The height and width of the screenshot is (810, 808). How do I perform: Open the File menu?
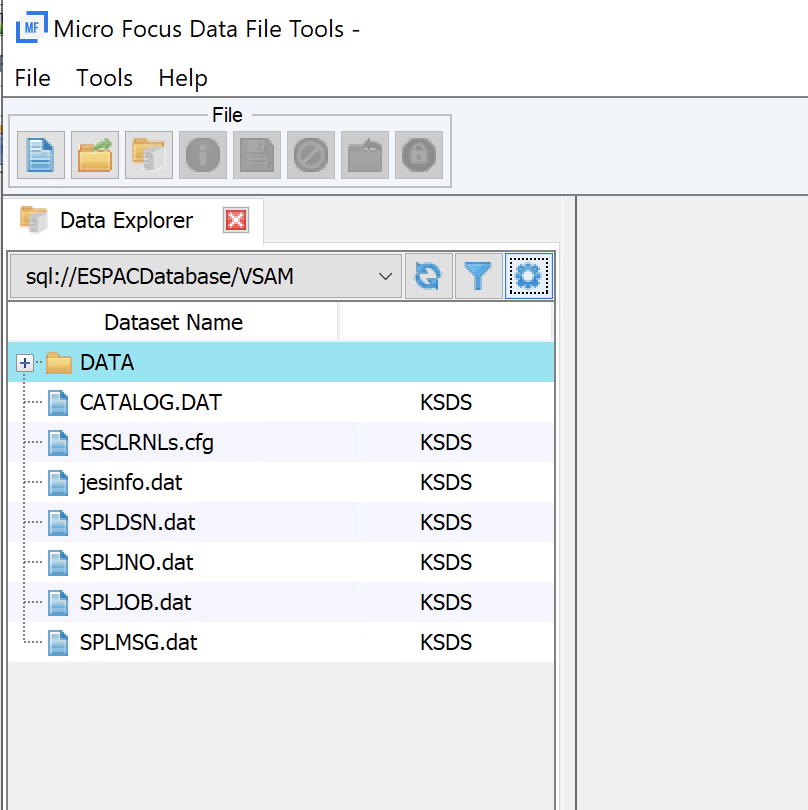click(32, 78)
